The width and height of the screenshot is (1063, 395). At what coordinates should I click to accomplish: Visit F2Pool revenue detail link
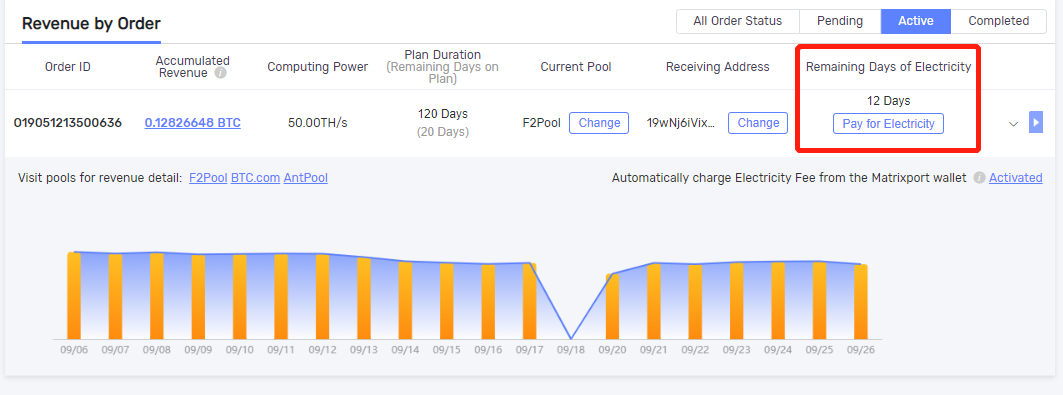coord(208,178)
